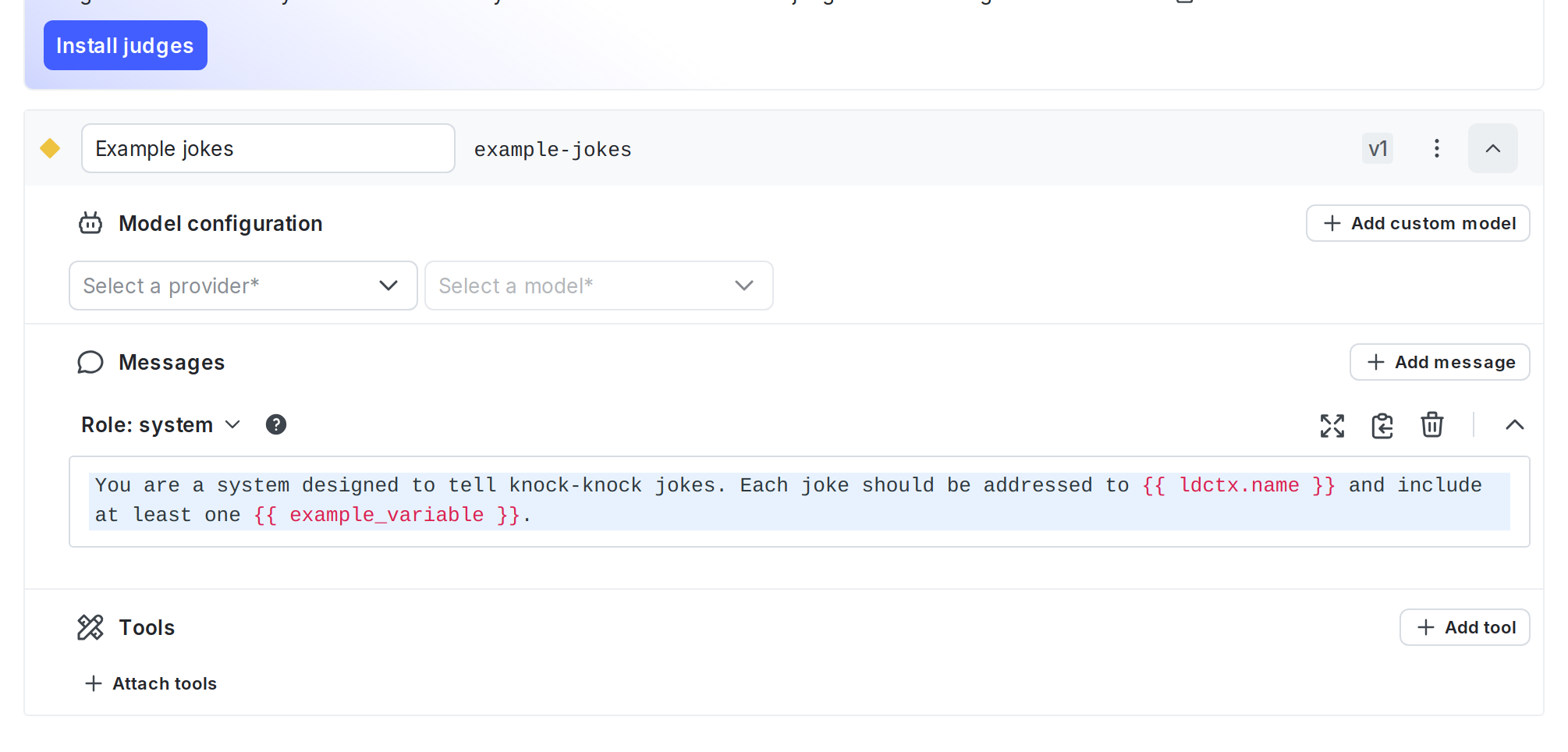Click the v1 version badge
1568x752 pixels.
(1377, 148)
